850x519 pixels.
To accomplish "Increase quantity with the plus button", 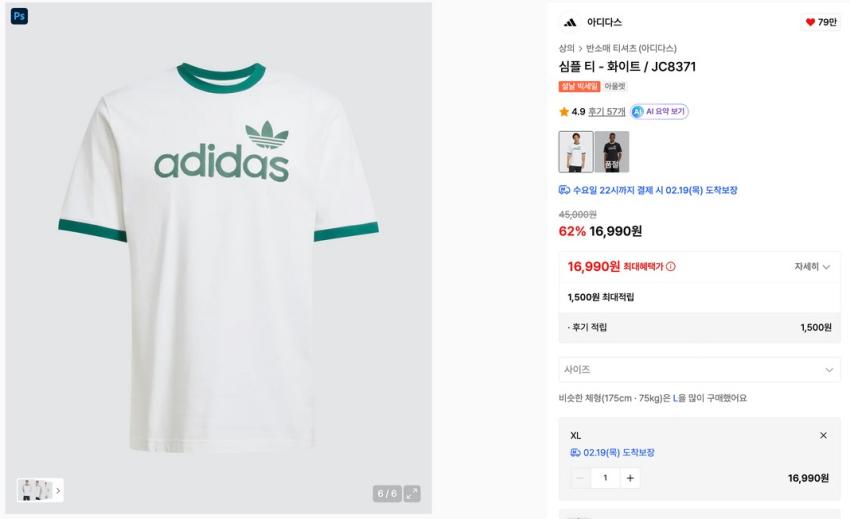I will coord(630,478).
